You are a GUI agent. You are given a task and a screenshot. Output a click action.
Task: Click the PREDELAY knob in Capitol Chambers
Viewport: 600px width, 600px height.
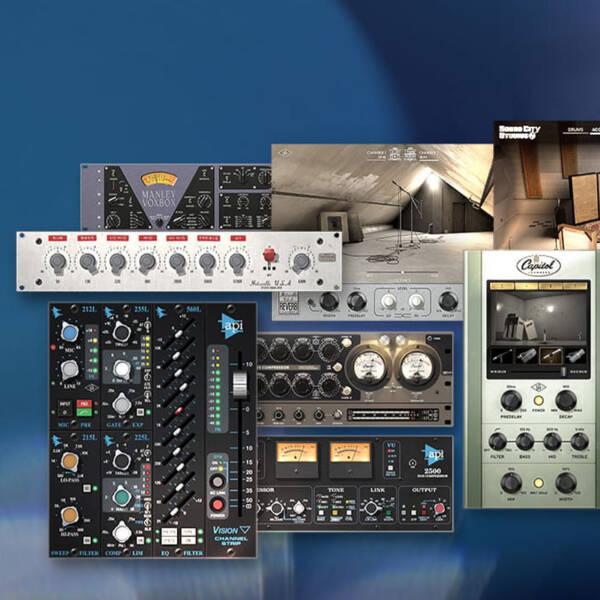511,401
